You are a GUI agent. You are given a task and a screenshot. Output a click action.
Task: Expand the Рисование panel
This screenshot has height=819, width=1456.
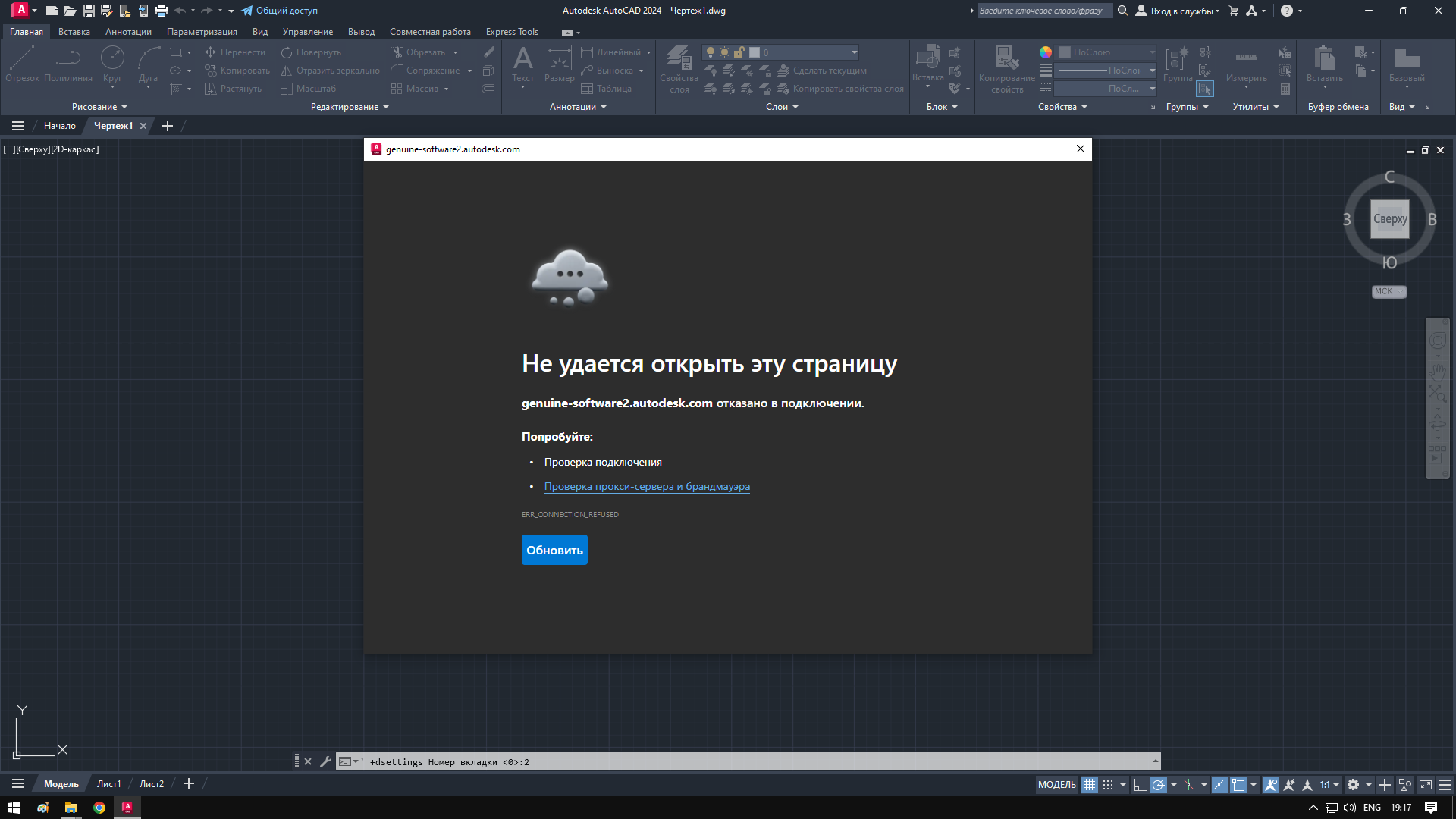[x=99, y=107]
